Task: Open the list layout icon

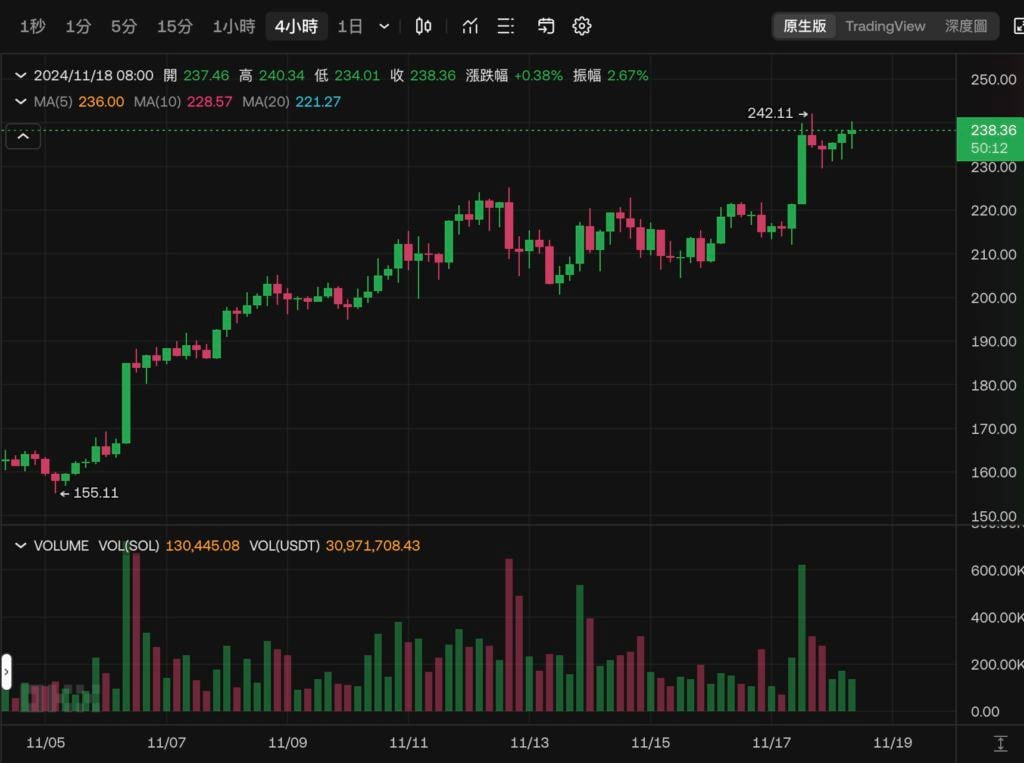Action: point(505,26)
